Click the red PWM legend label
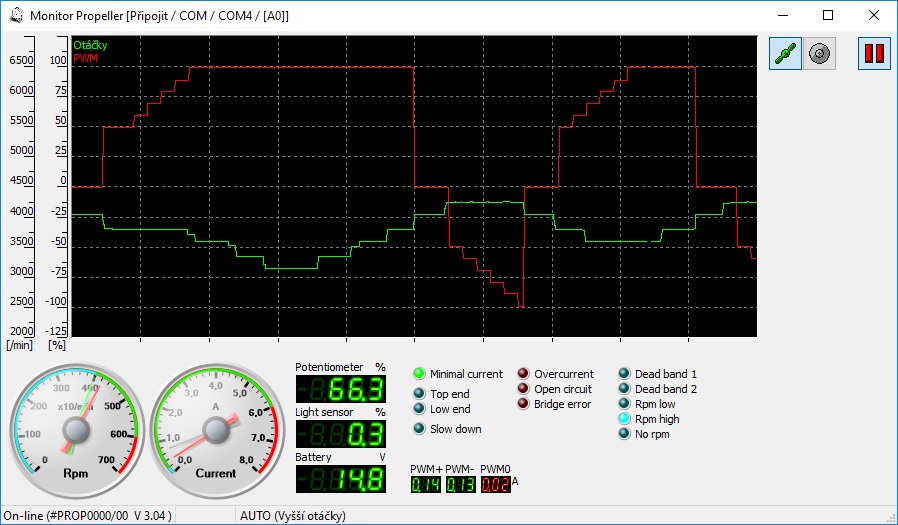 tap(86, 58)
